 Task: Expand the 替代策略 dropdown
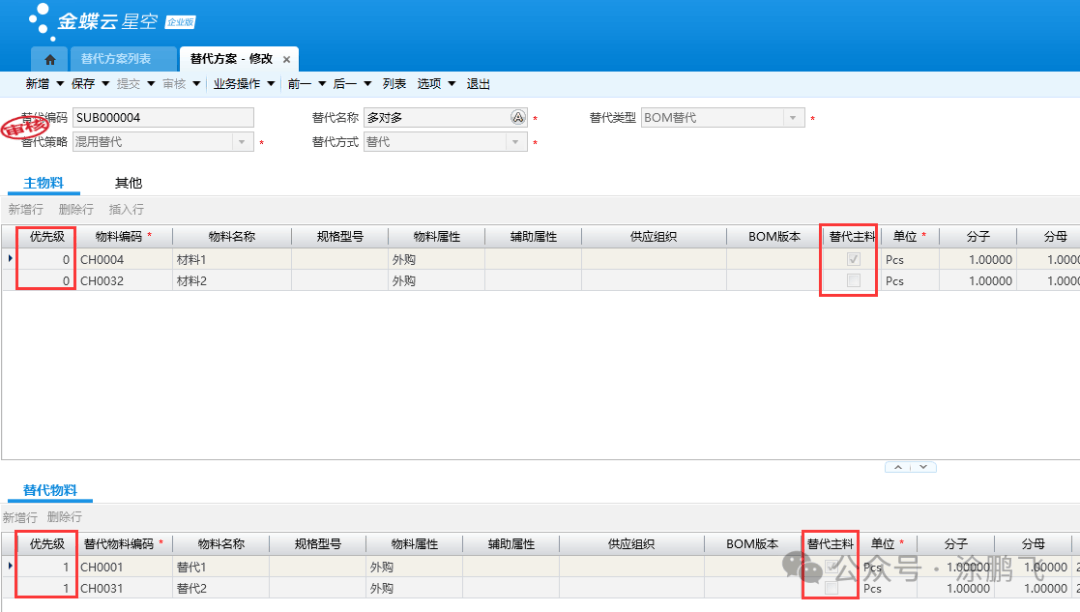click(243, 142)
